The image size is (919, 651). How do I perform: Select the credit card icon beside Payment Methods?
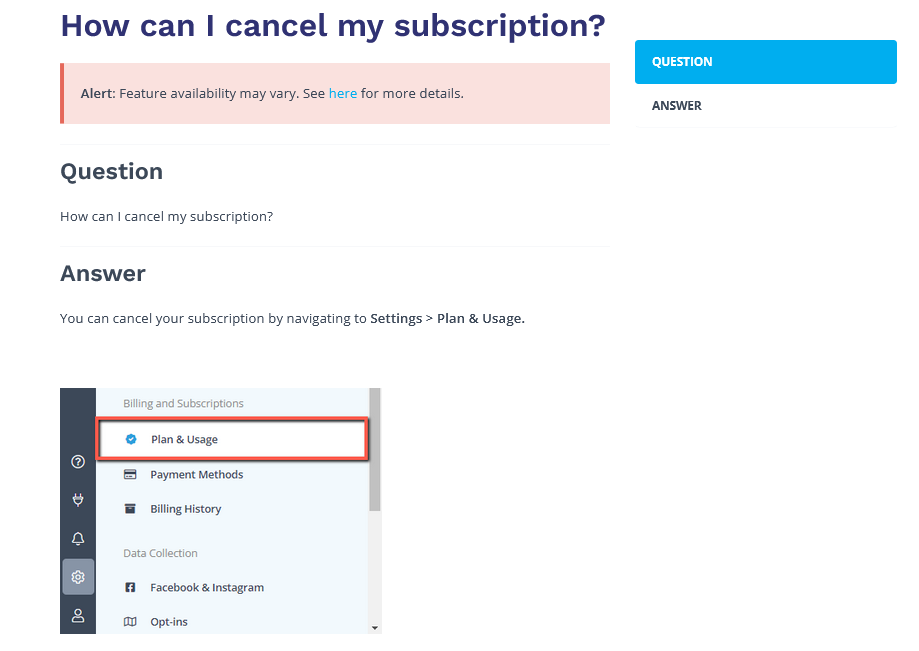(131, 474)
